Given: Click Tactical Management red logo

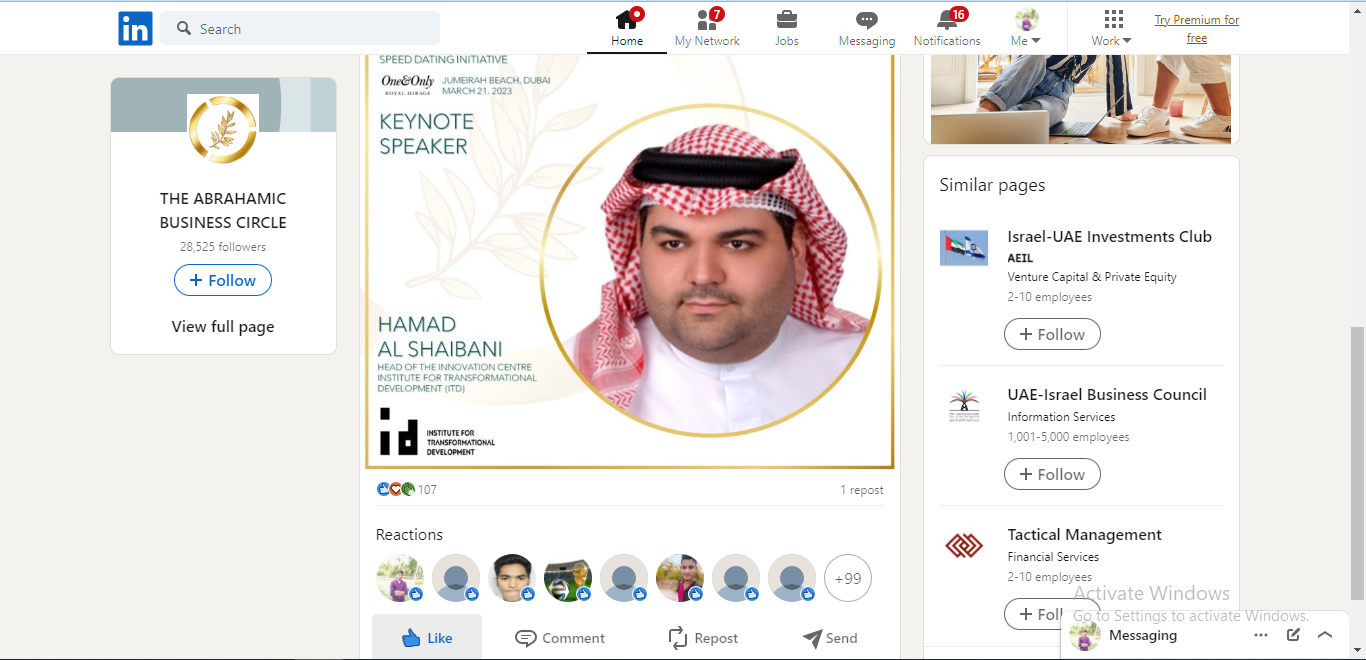Looking at the screenshot, I should pos(964,546).
